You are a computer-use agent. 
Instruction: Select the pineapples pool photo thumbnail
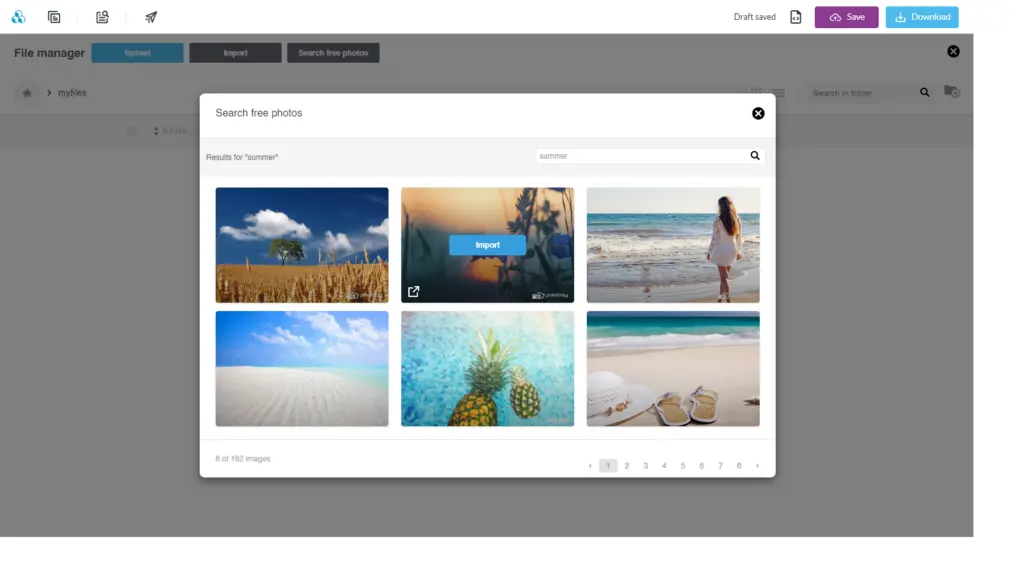click(487, 368)
